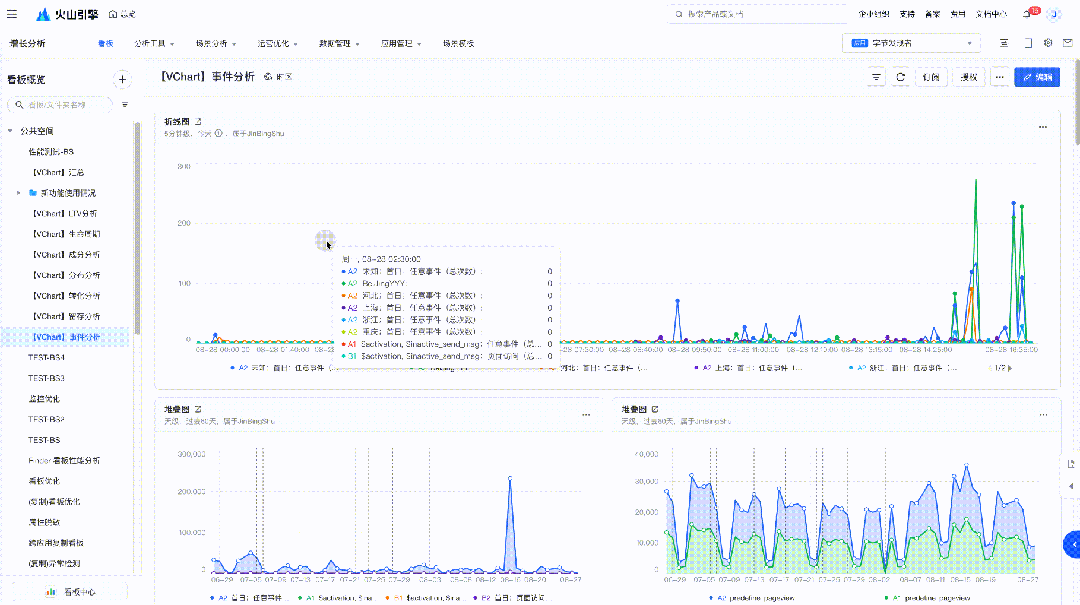Click the blue 编辑 button

(x=1037, y=77)
